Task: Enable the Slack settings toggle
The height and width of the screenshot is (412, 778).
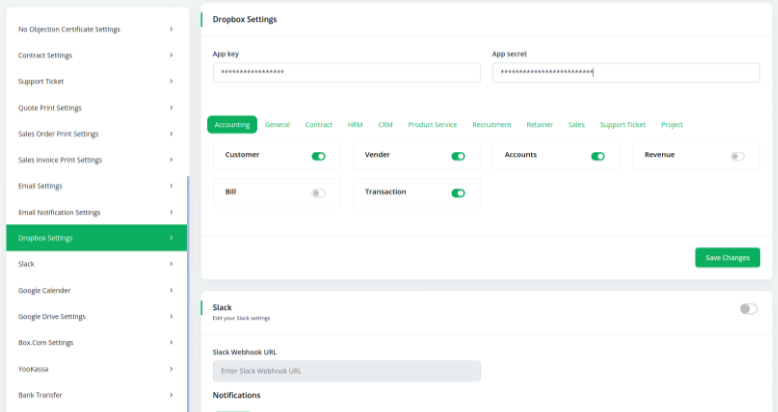Action: (x=748, y=309)
